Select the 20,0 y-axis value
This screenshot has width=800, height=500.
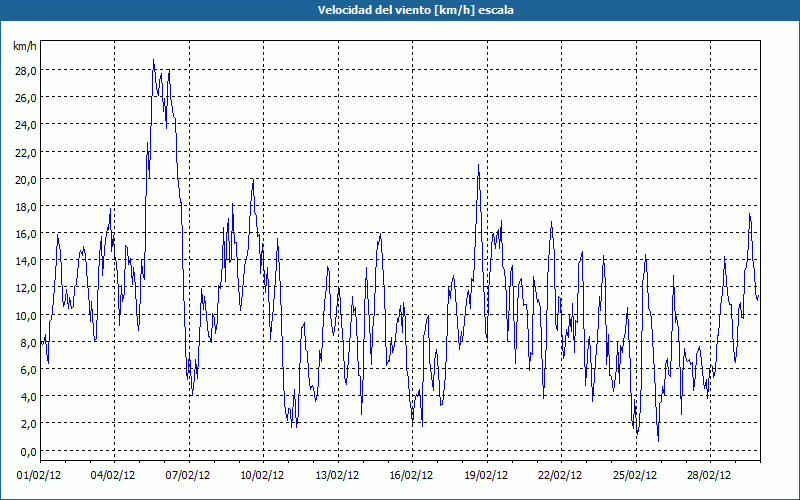[x=26, y=179]
